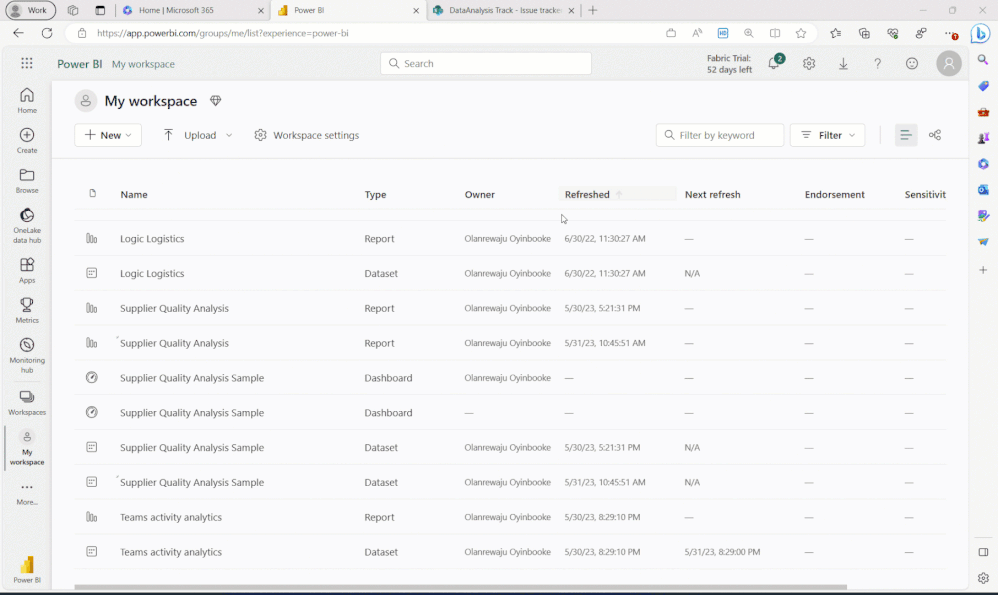This screenshot has height=595, width=998.
Task: Go to Home in left navigation
Action: pyautogui.click(x=27, y=100)
